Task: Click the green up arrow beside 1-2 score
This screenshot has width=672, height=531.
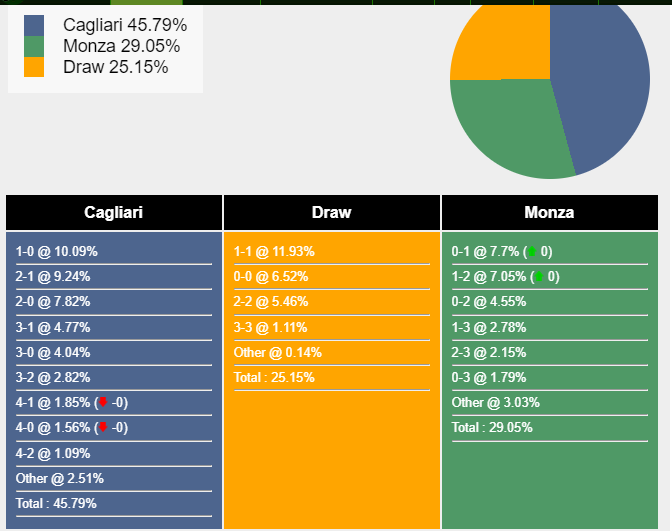Action: (539, 277)
